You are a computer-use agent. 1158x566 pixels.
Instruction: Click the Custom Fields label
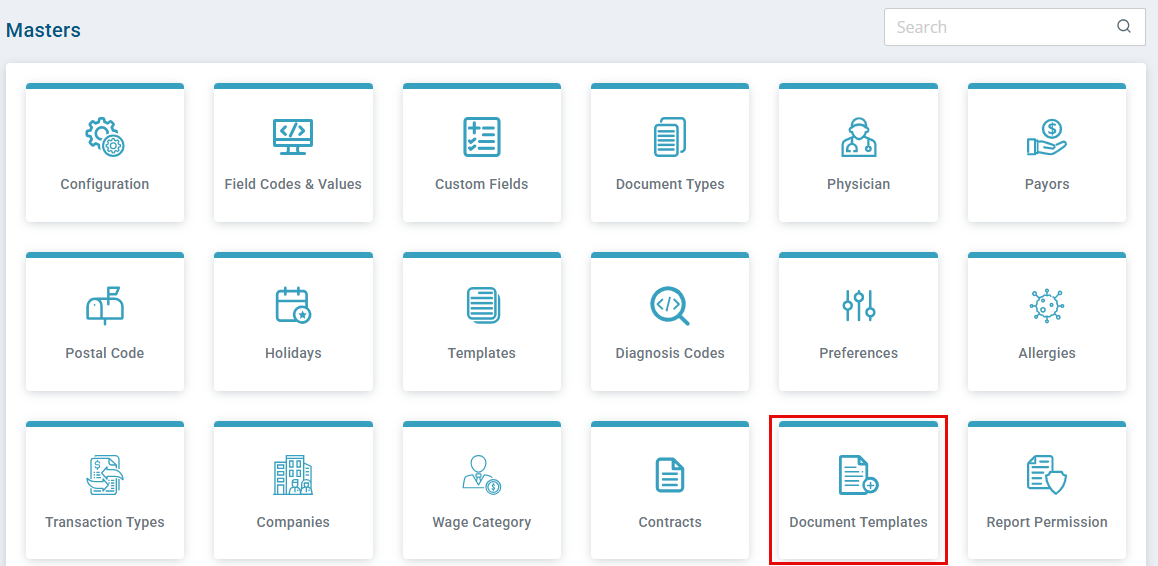[x=482, y=184]
